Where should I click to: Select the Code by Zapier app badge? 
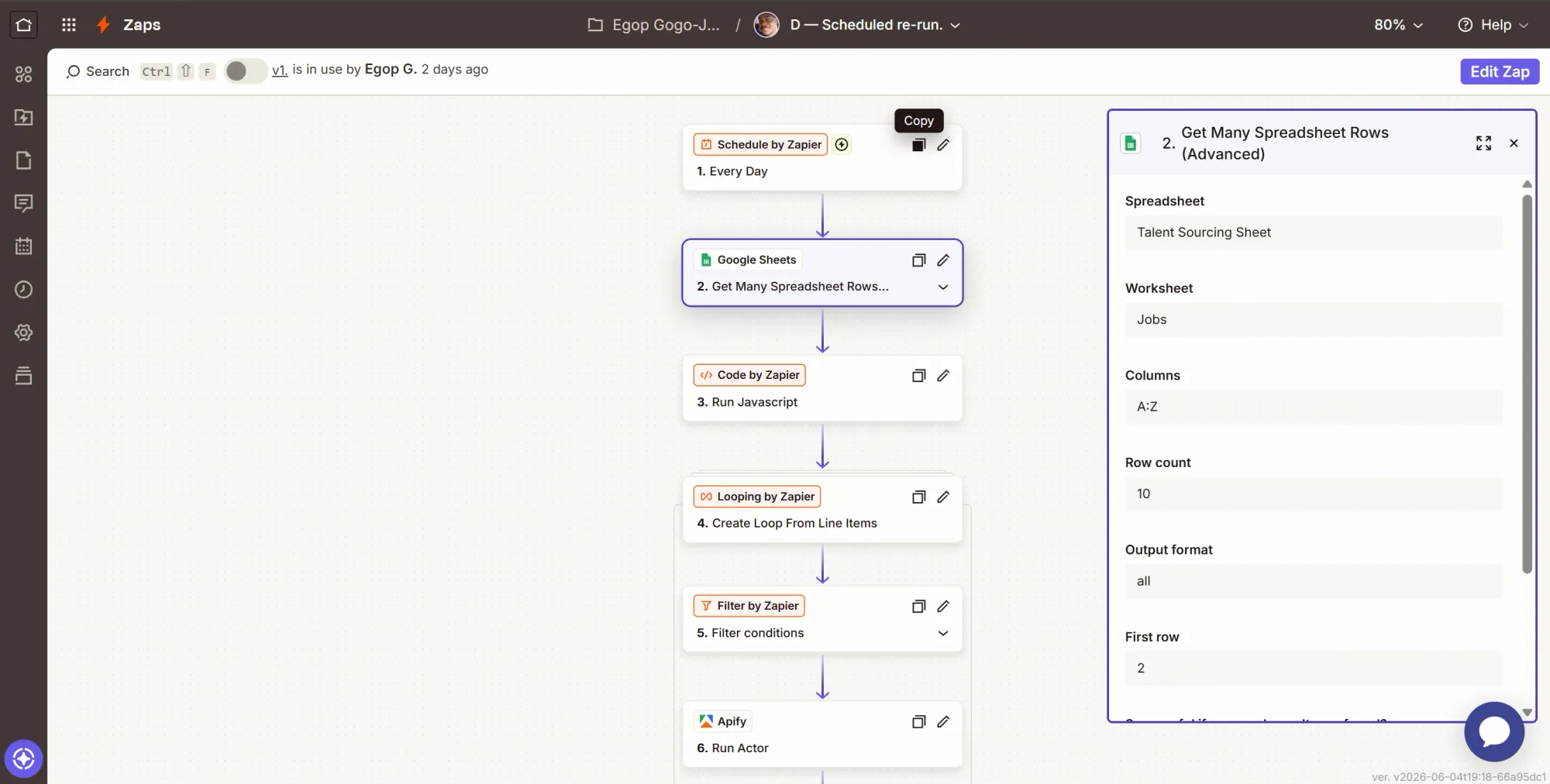coord(749,376)
